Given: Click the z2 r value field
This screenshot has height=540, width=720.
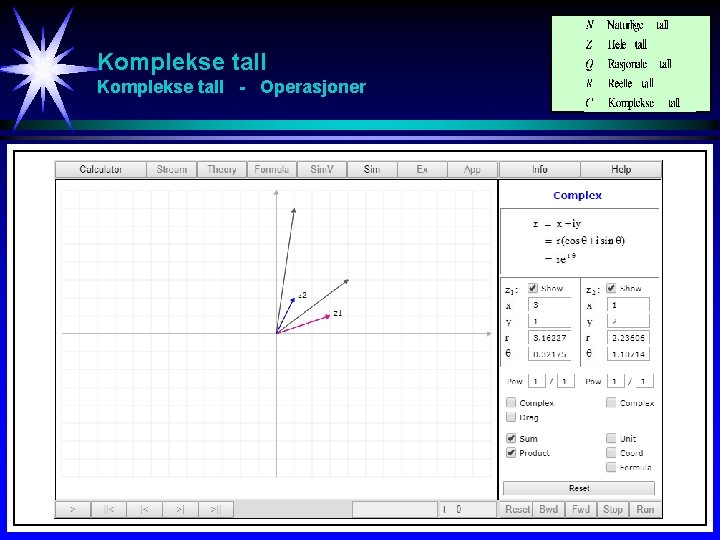Looking at the screenshot, I should (628, 338).
